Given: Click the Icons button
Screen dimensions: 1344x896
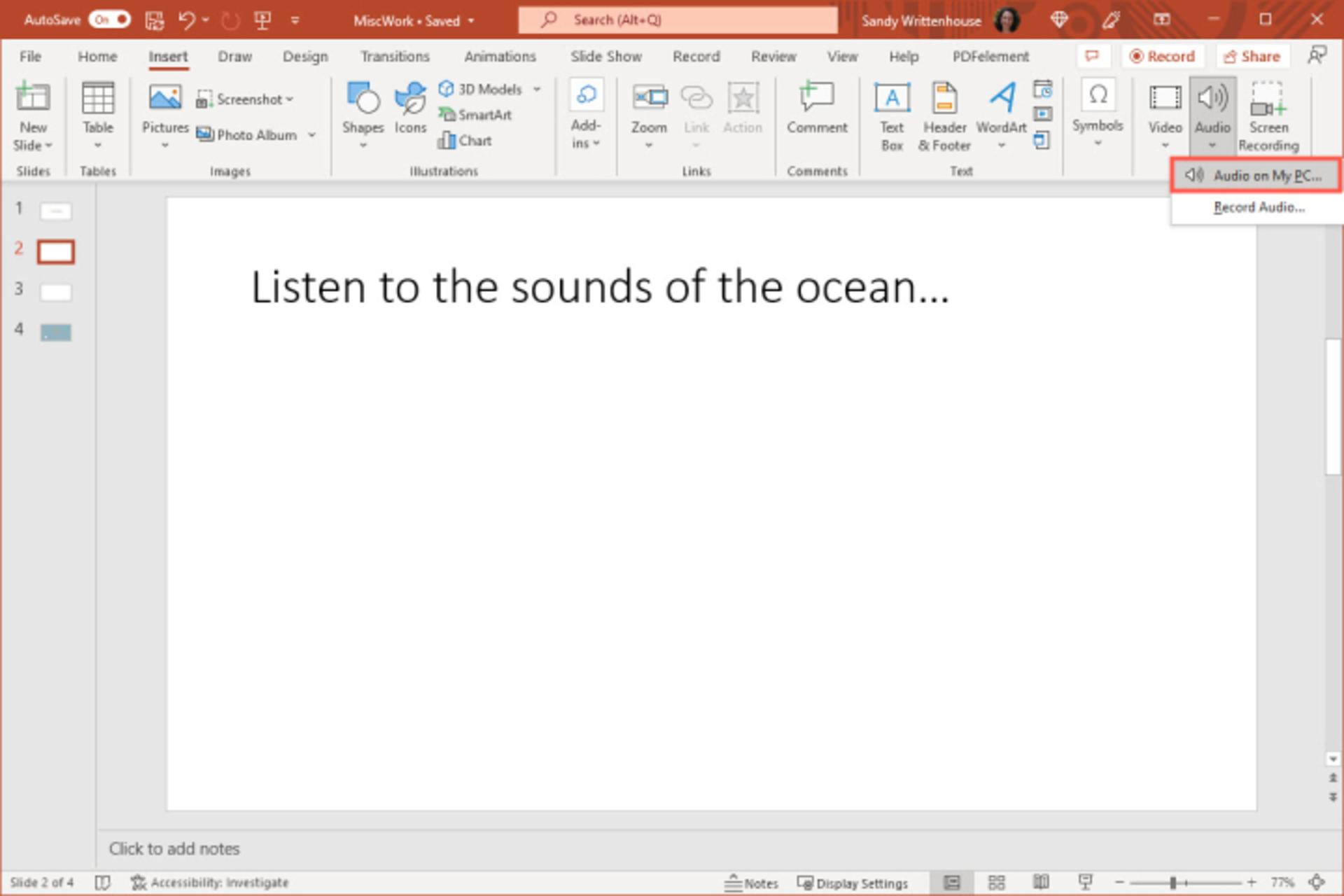Looking at the screenshot, I should (x=410, y=109).
